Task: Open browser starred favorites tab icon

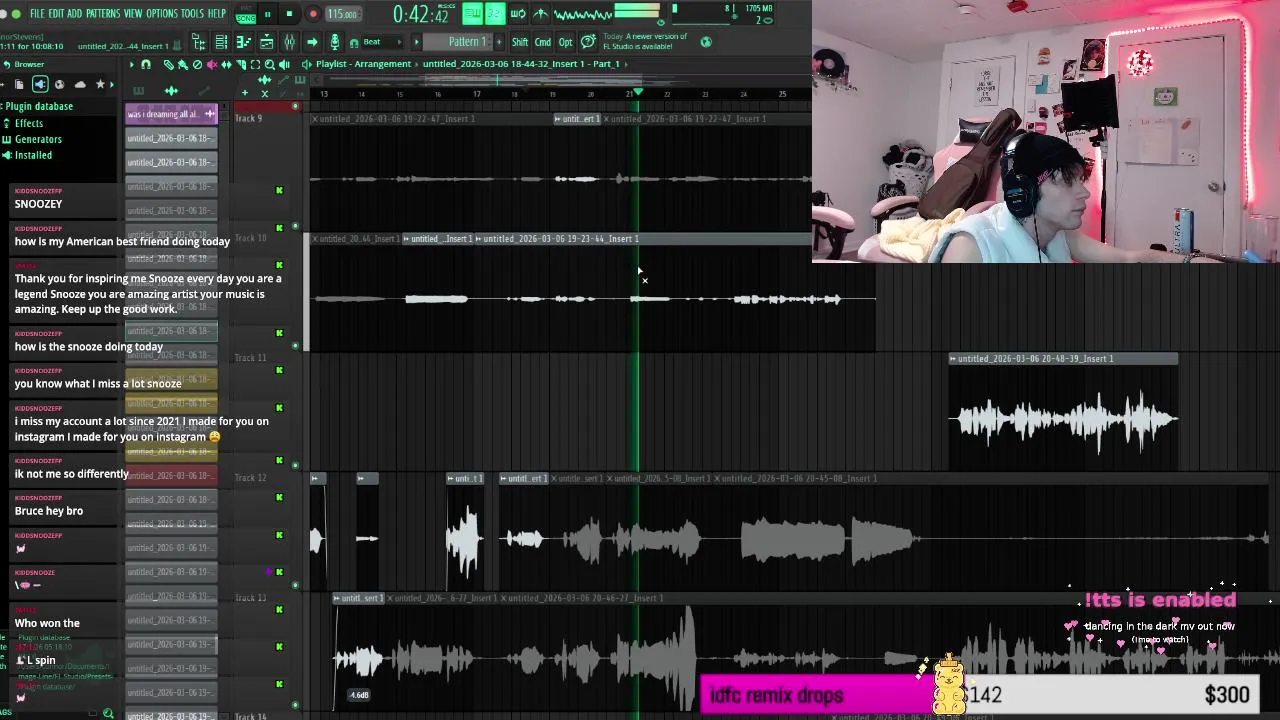Action: (100, 84)
